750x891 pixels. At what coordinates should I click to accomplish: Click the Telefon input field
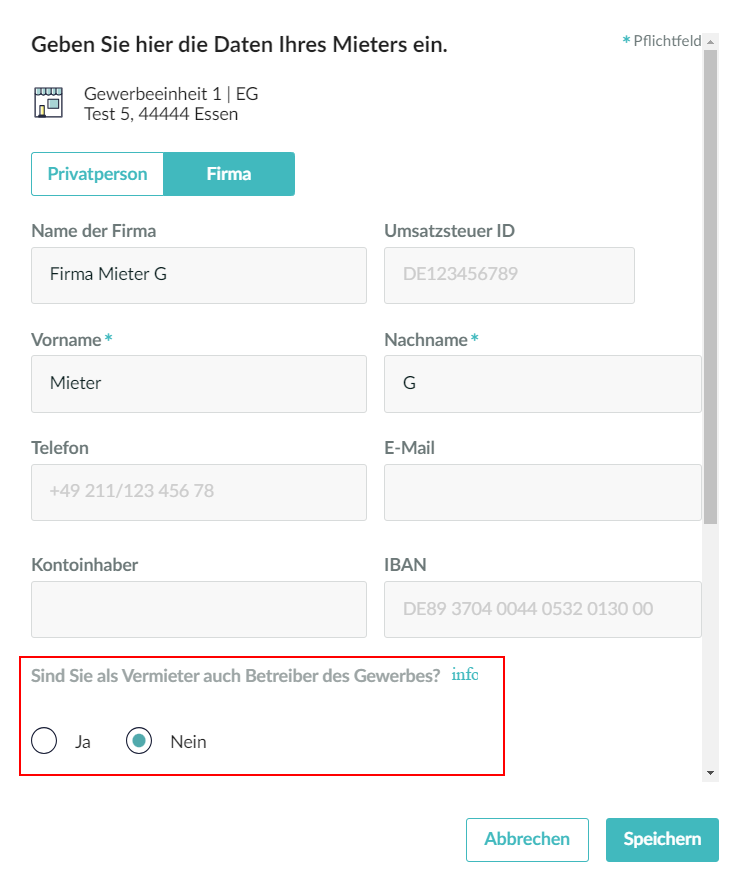(199, 492)
